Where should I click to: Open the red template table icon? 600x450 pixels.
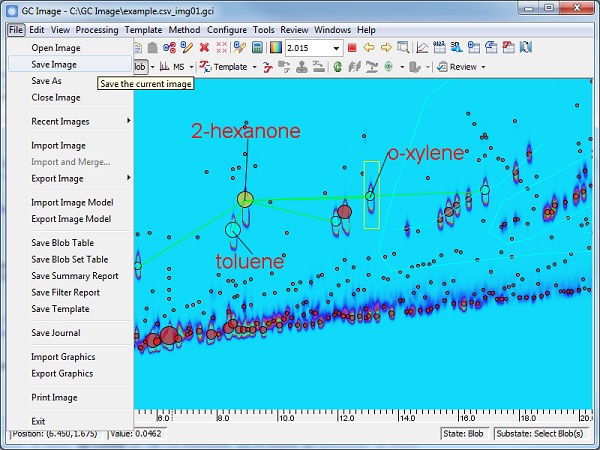pos(509,47)
